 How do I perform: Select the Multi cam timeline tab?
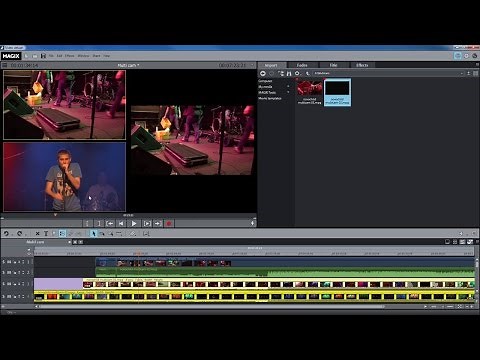point(35,242)
